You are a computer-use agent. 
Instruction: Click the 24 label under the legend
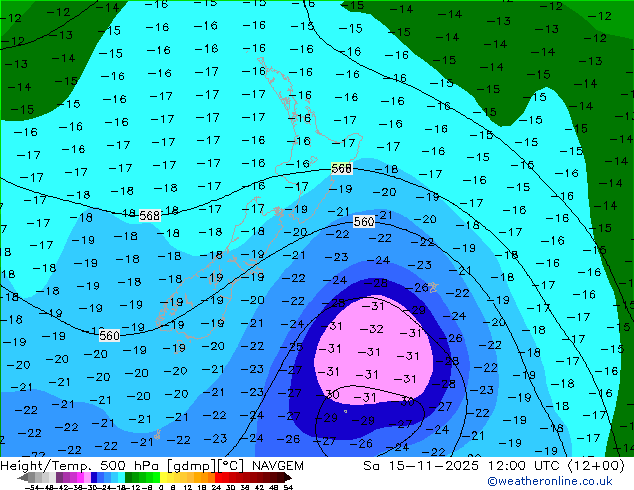click(x=216, y=488)
